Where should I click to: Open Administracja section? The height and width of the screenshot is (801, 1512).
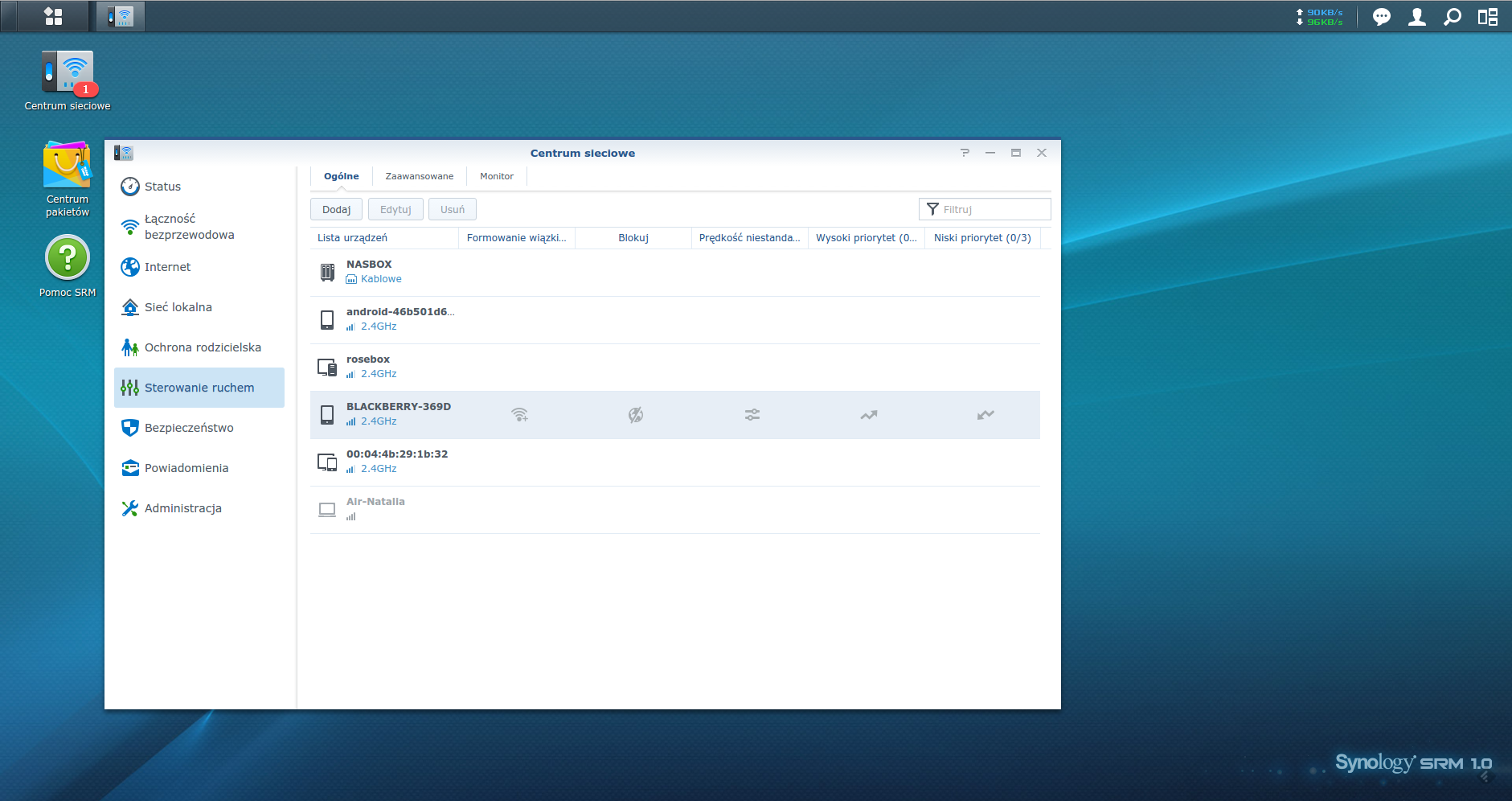(x=199, y=508)
